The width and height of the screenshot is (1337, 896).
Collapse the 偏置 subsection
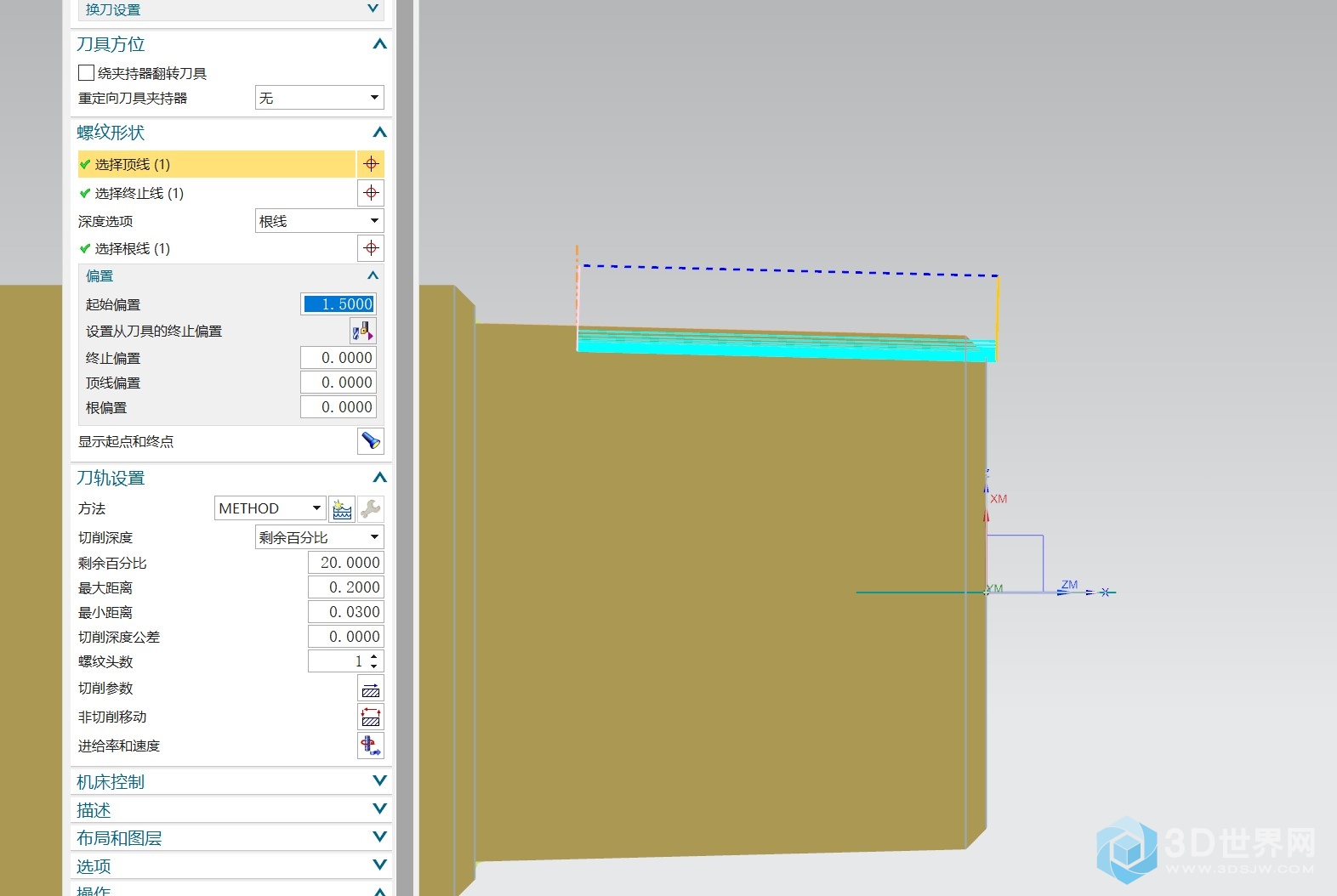373,275
